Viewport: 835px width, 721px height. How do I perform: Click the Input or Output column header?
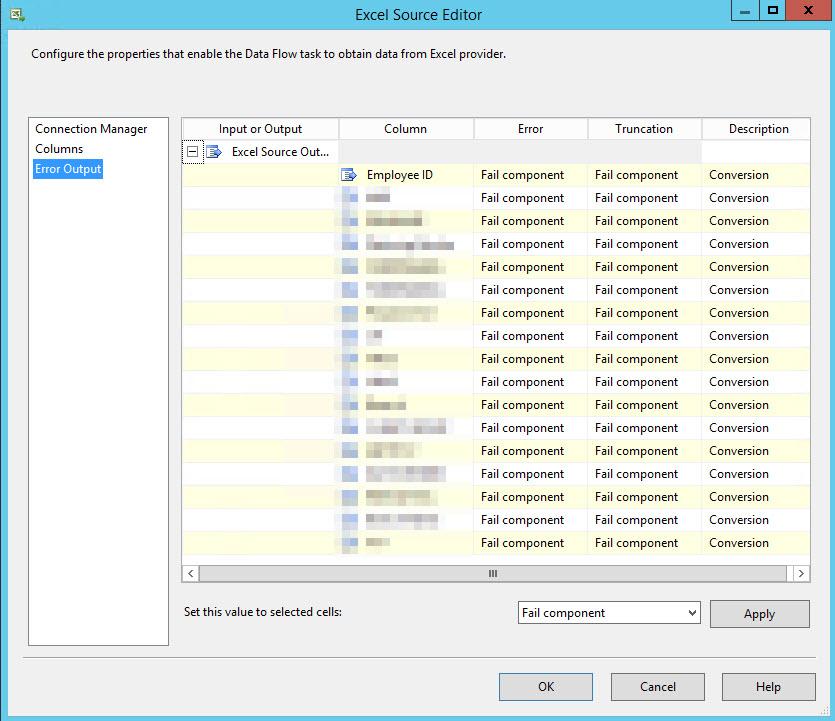coord(260,129)
